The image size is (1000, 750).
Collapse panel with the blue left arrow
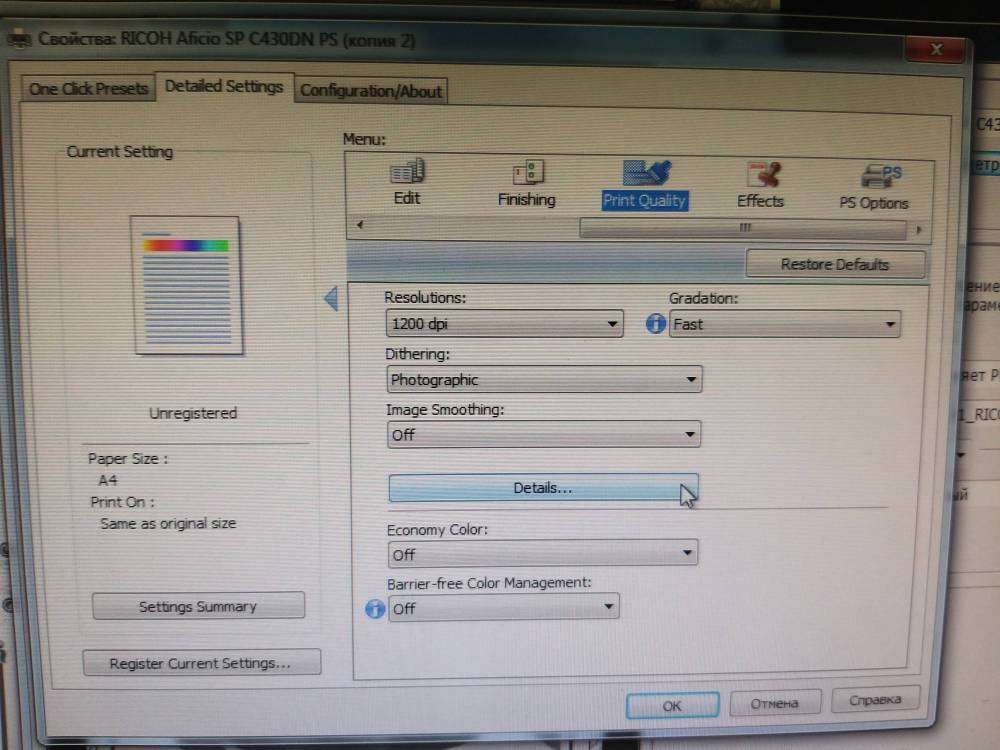coord(331,298)
